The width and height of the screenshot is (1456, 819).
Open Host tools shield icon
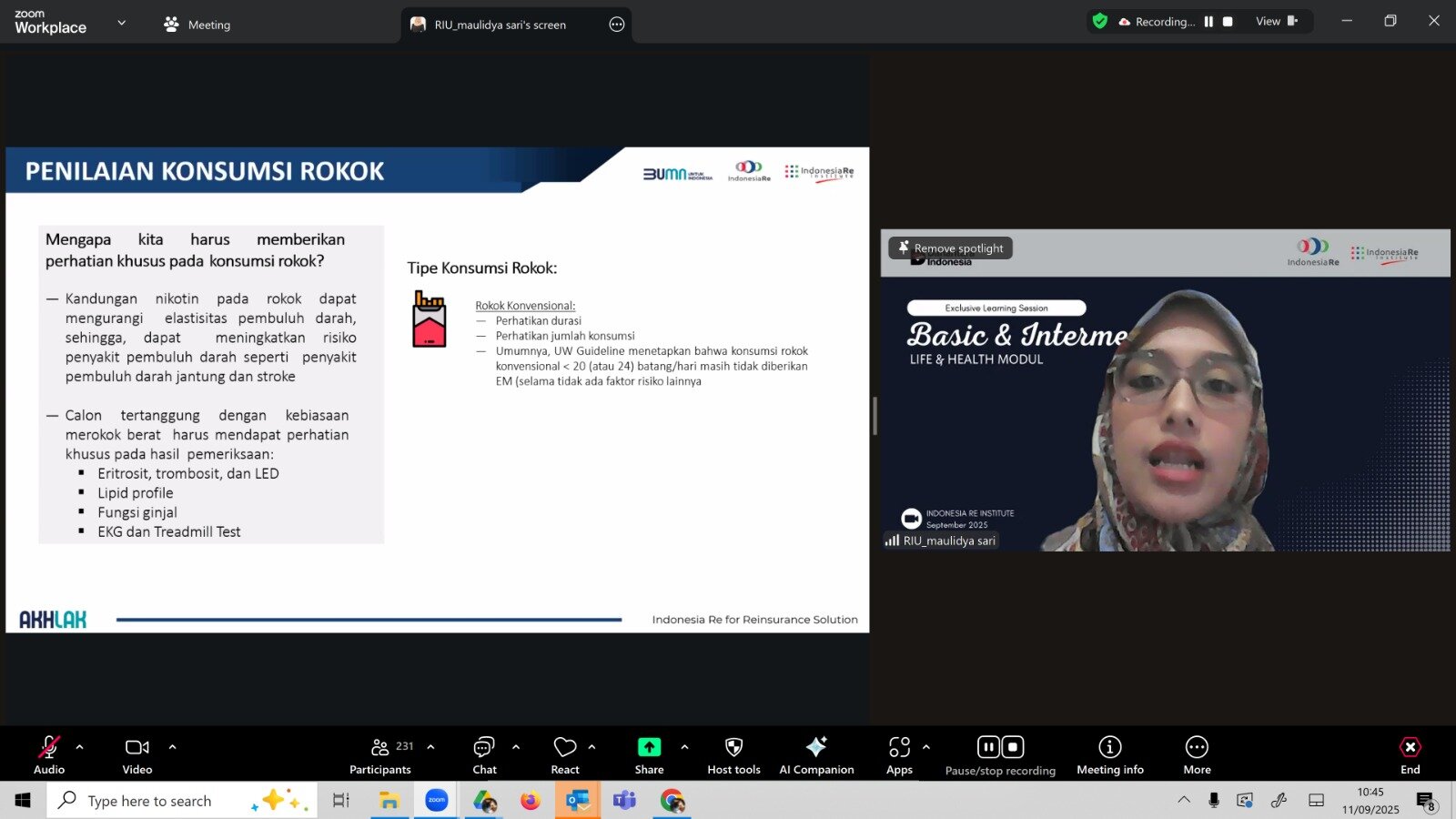pos(733,754)
